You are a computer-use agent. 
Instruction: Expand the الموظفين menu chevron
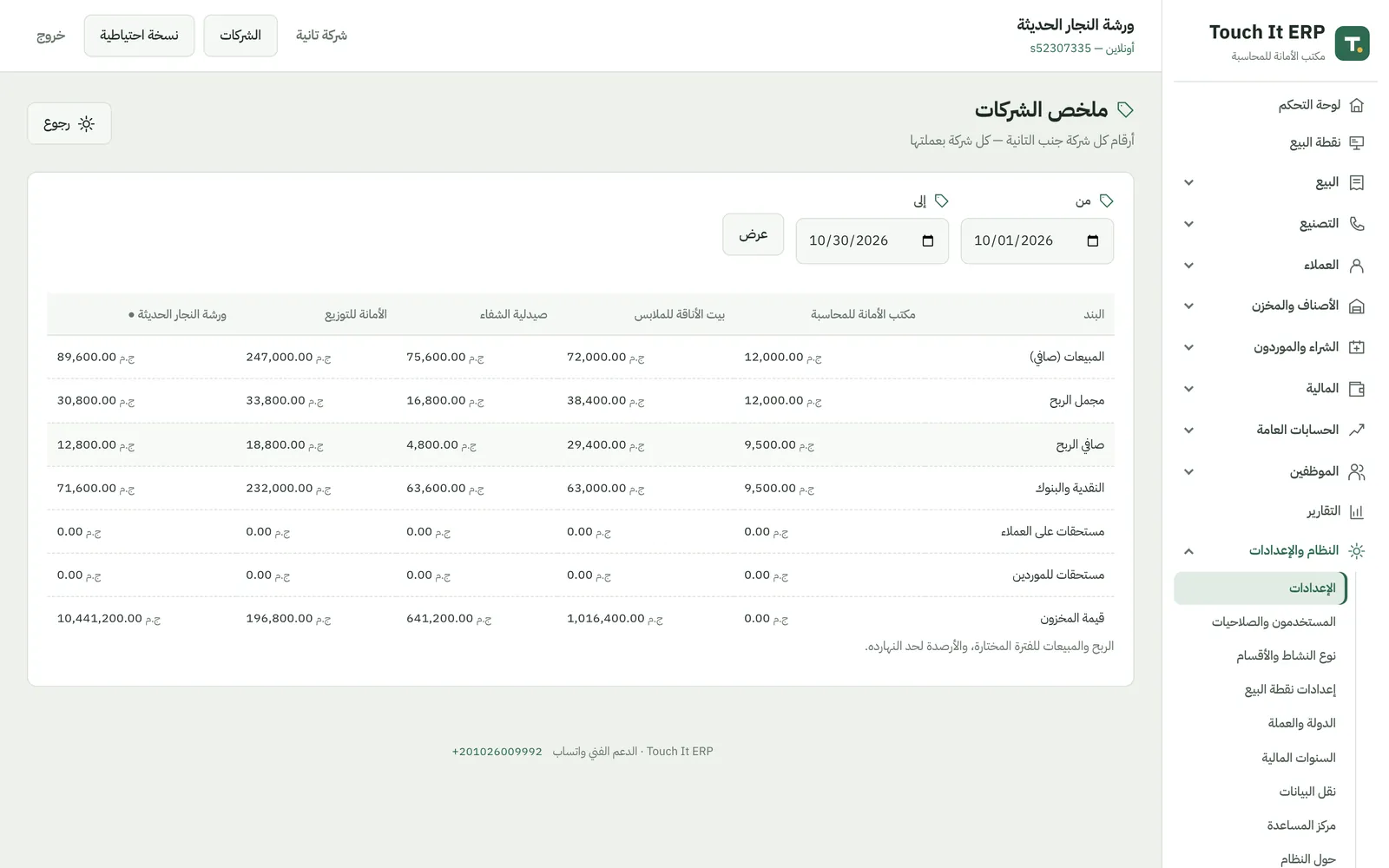(x=1189, y=471)
